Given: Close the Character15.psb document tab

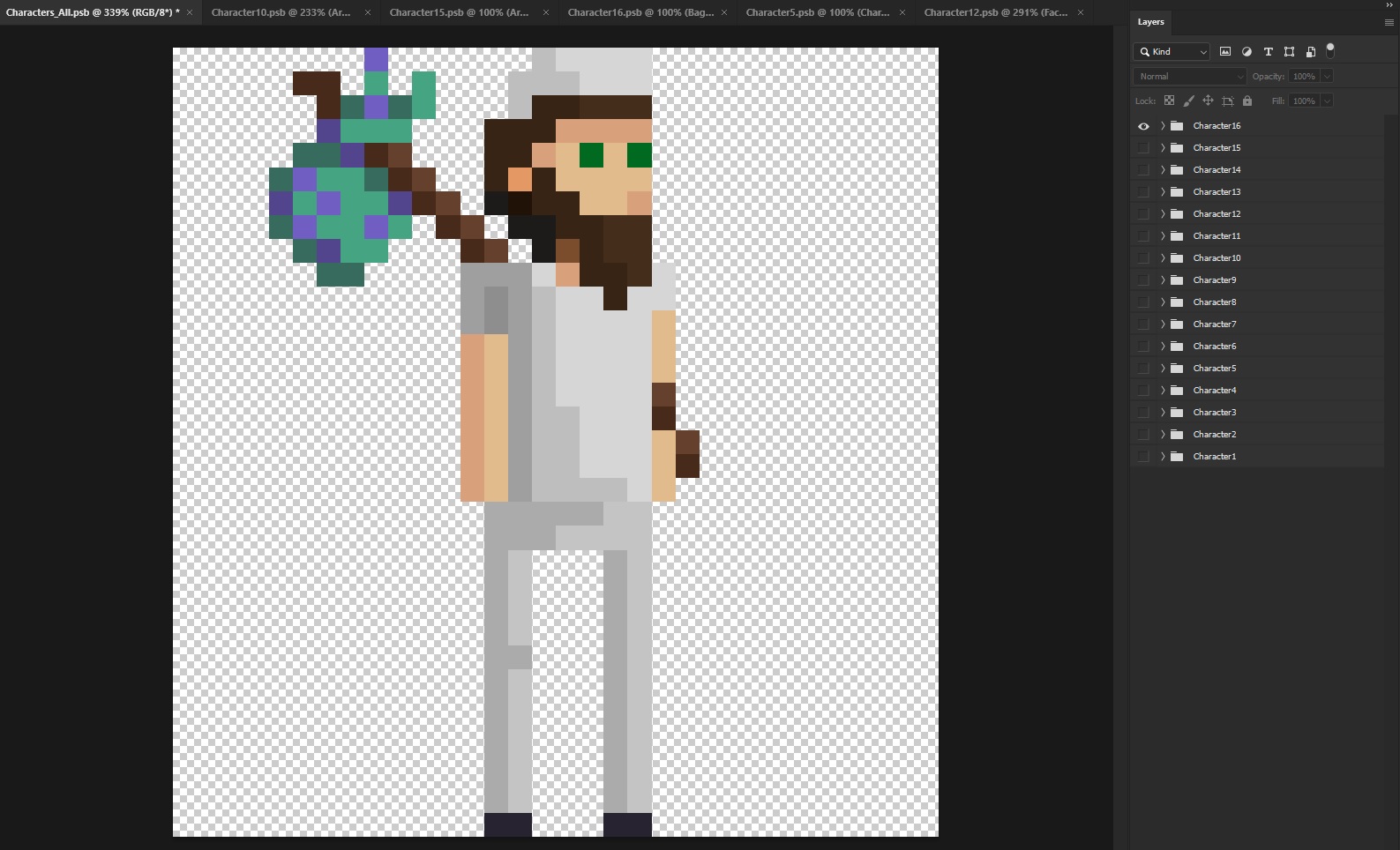Looking at the screenshot, I should tap(546, 12).
